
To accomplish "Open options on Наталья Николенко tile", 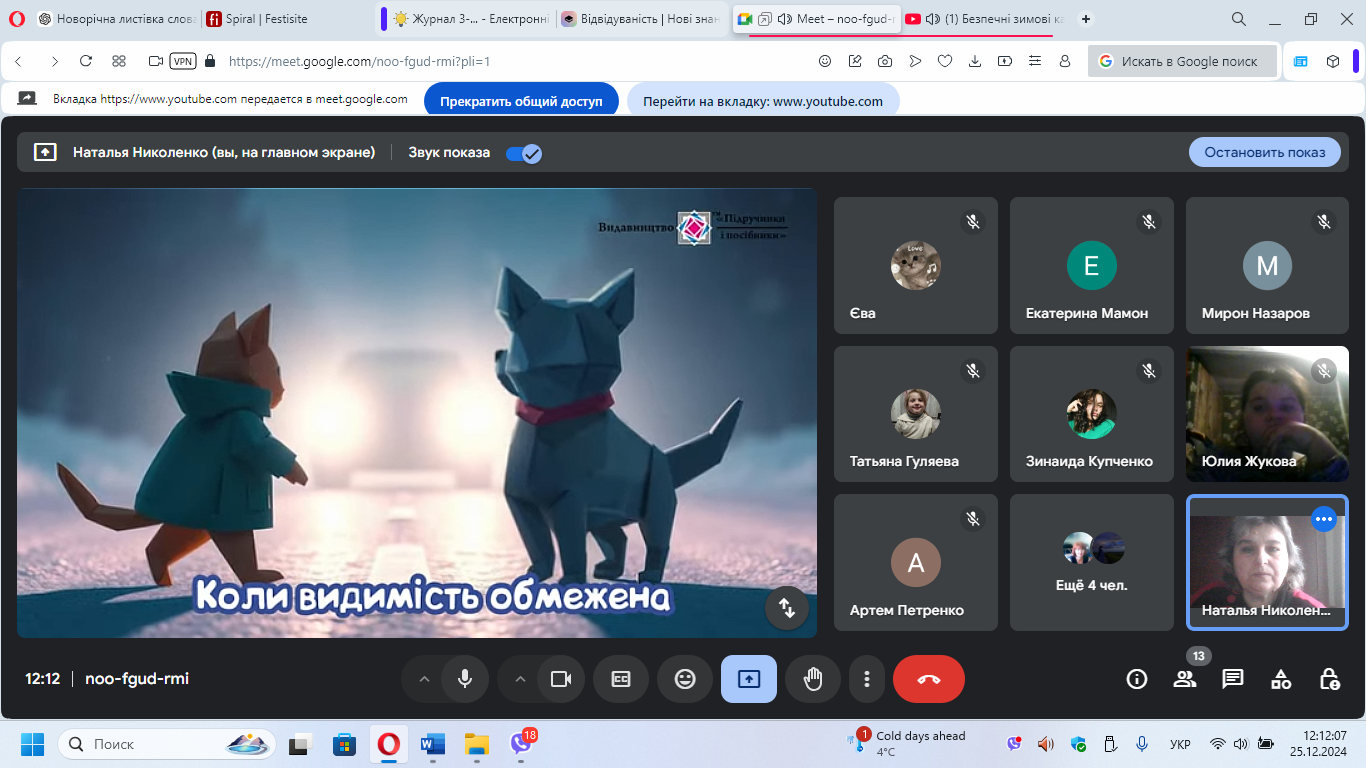I will [1324, 519].
